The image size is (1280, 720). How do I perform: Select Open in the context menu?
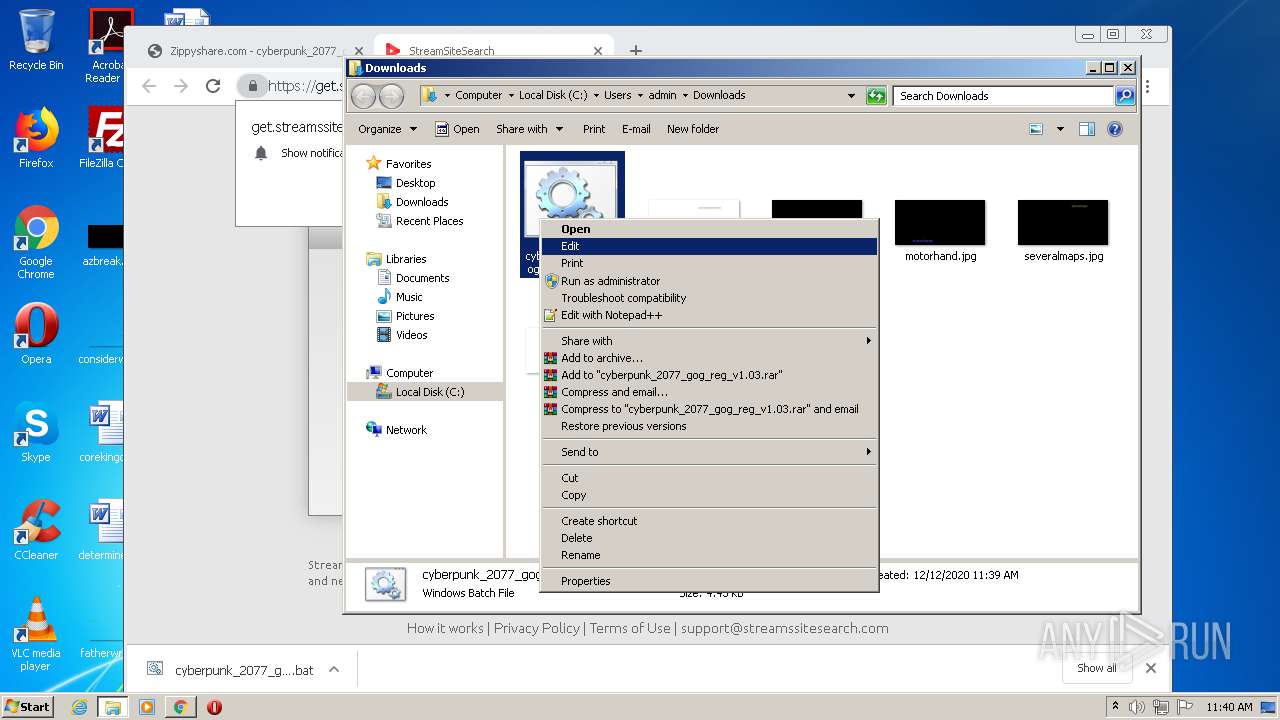709,229
